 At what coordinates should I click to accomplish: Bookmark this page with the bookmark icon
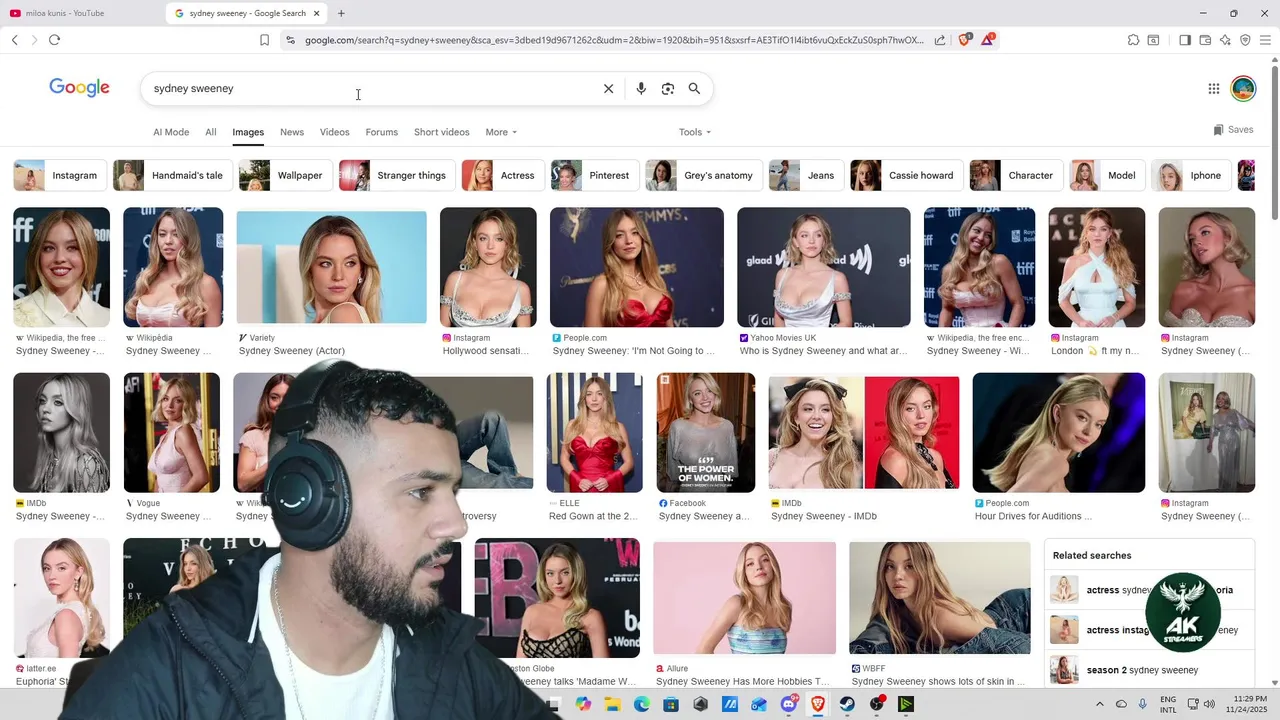tap(264, 40)
